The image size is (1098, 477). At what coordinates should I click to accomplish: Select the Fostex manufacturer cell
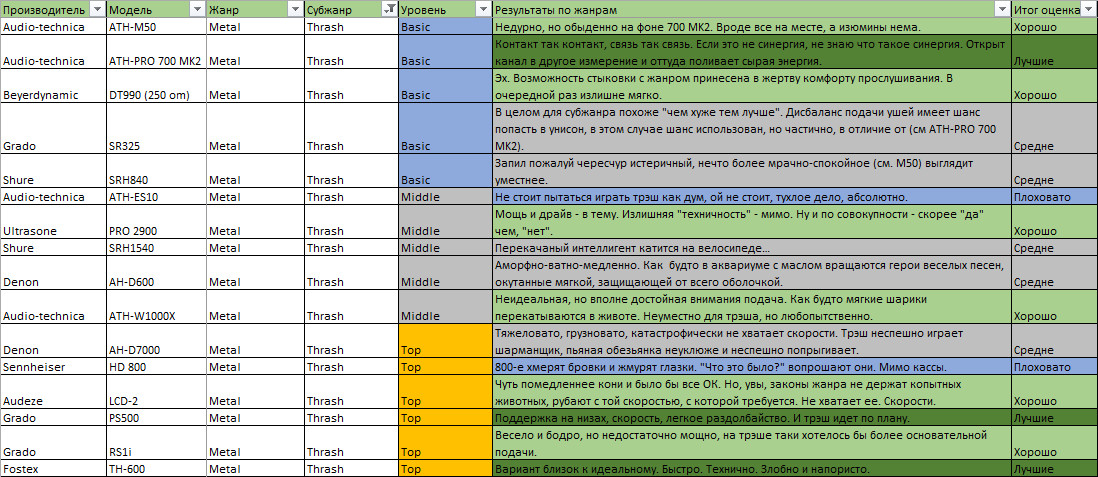click(x=53, y=468)
